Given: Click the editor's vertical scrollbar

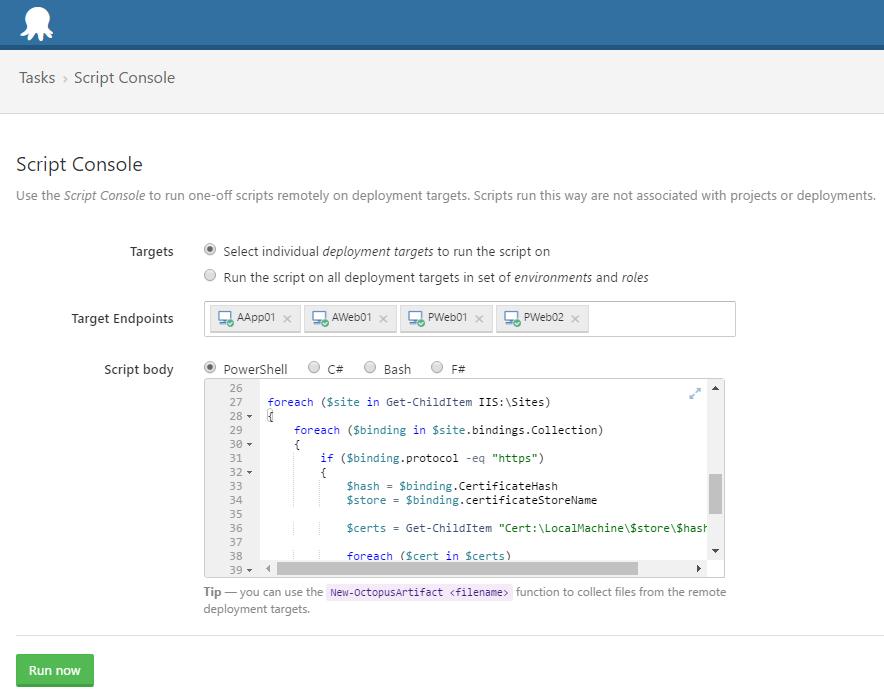Looking at the screenshot, I should tap(714, 493).
